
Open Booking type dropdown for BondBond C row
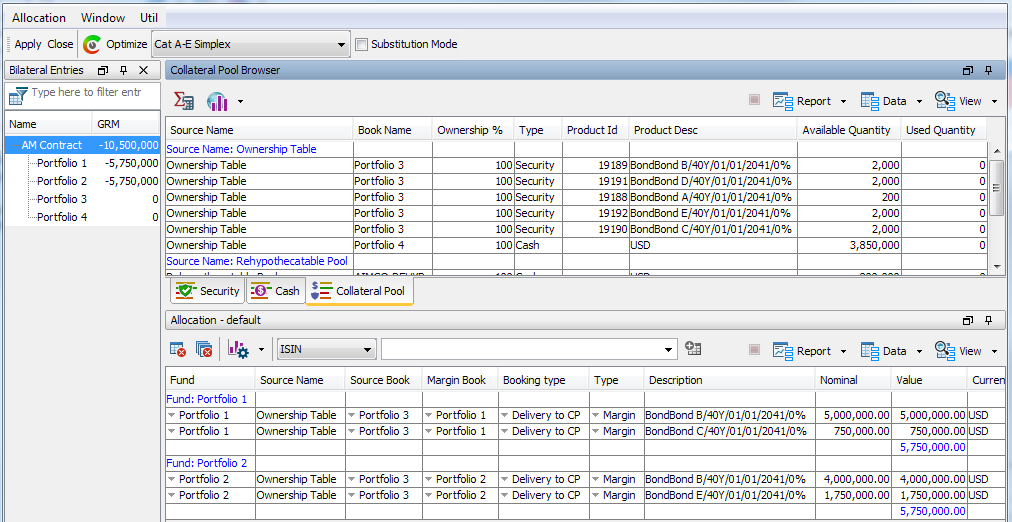click(505, 431)
